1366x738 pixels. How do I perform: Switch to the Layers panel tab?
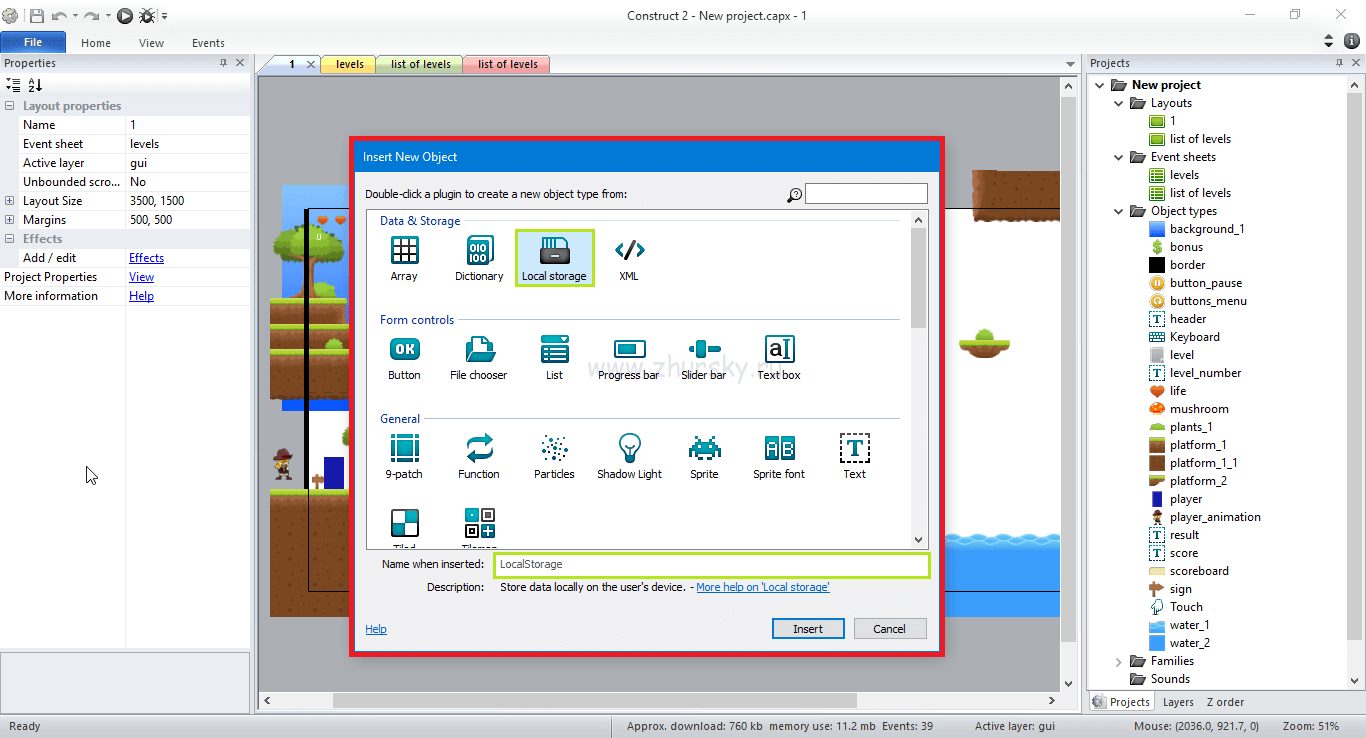click(1178, 702)
